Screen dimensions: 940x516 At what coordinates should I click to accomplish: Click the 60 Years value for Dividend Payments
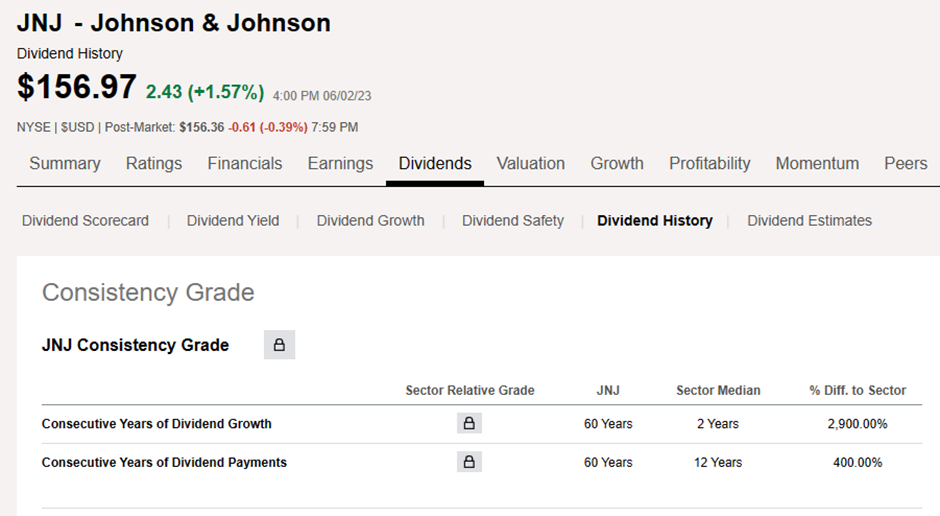[x=608, y=463]
